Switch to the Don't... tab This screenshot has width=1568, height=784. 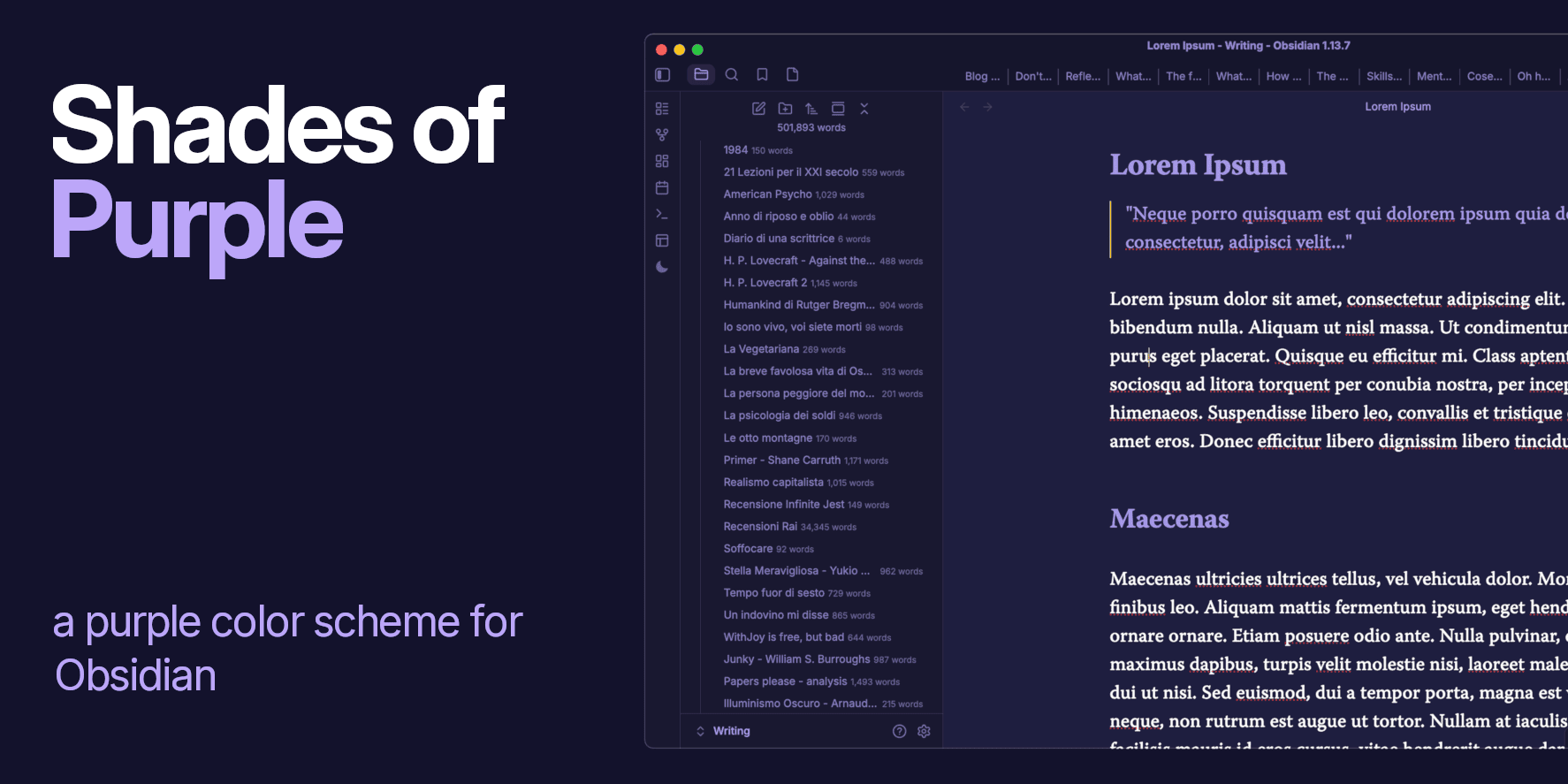pyautogui.click(x=1033, y=77)
